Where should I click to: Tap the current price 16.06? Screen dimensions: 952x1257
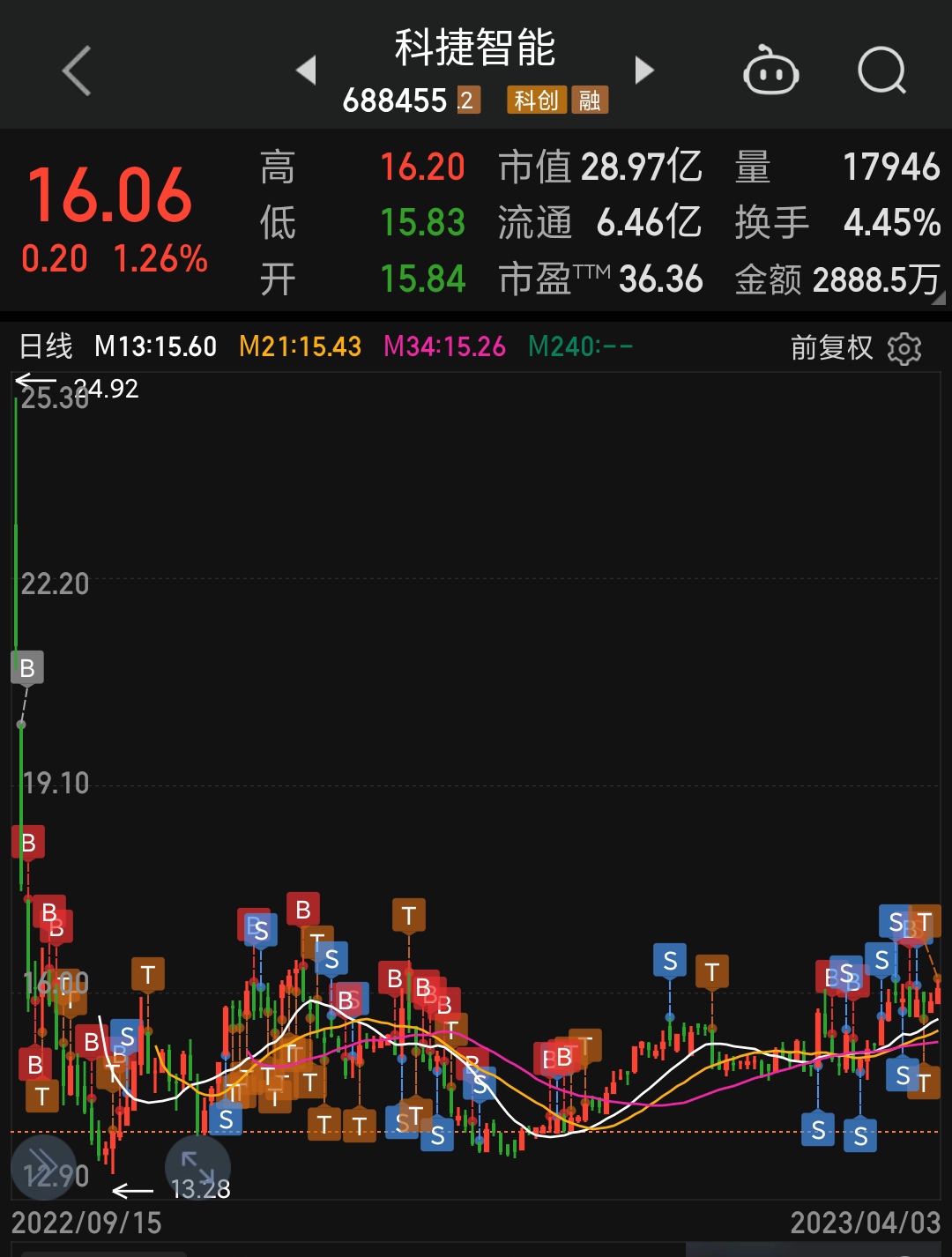click(109, 195)
